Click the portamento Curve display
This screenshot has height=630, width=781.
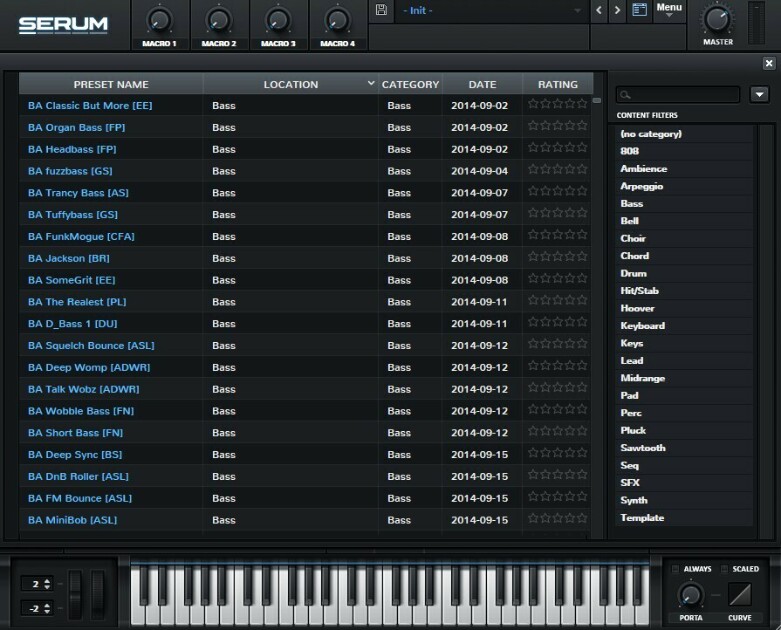740,595
